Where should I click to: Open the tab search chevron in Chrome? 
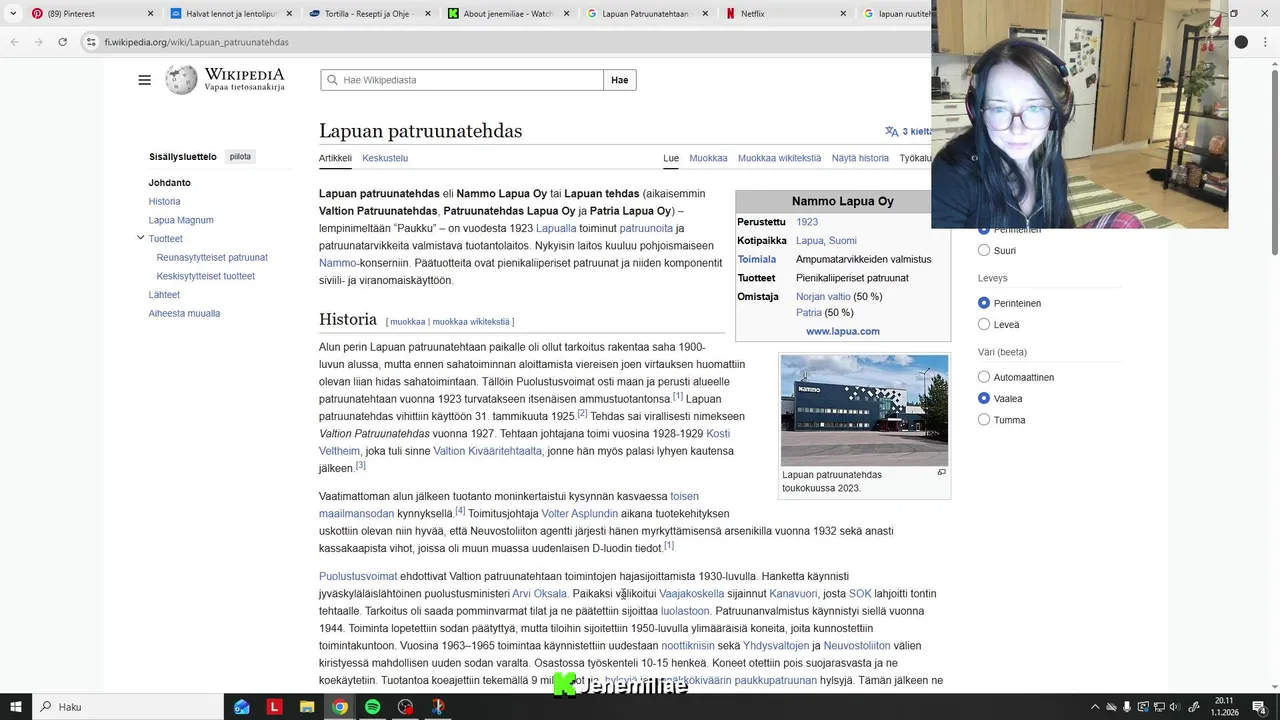click(12, 14)
